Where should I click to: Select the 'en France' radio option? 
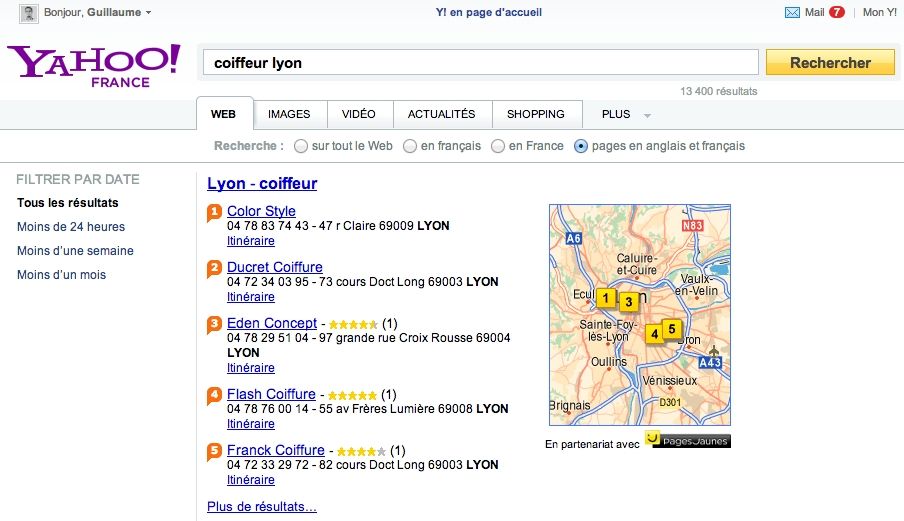pos(498,146)
